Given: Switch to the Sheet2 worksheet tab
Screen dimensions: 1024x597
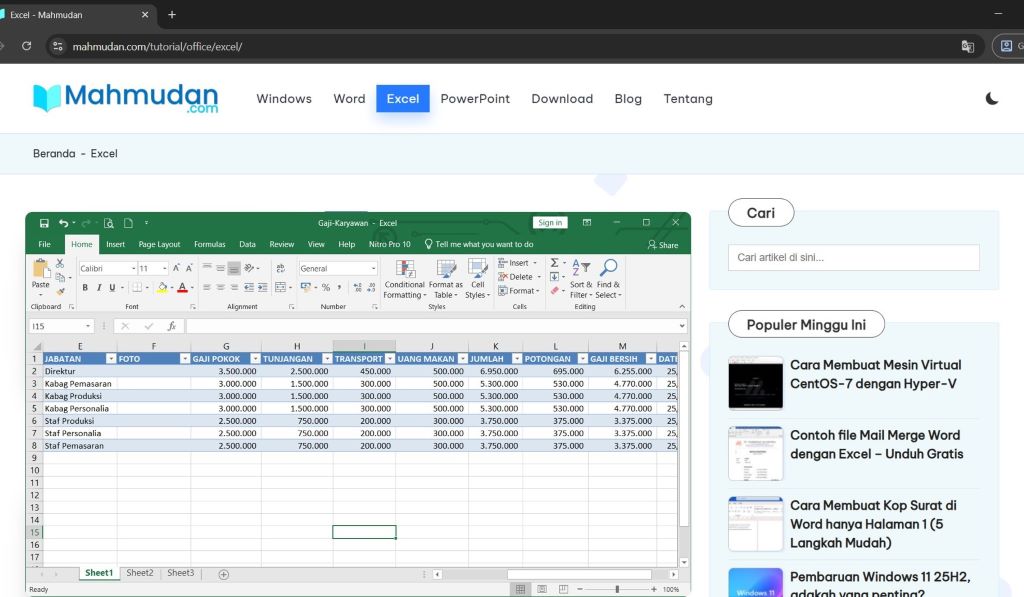Looking at the screenshot, I should [x=140, y=573].
